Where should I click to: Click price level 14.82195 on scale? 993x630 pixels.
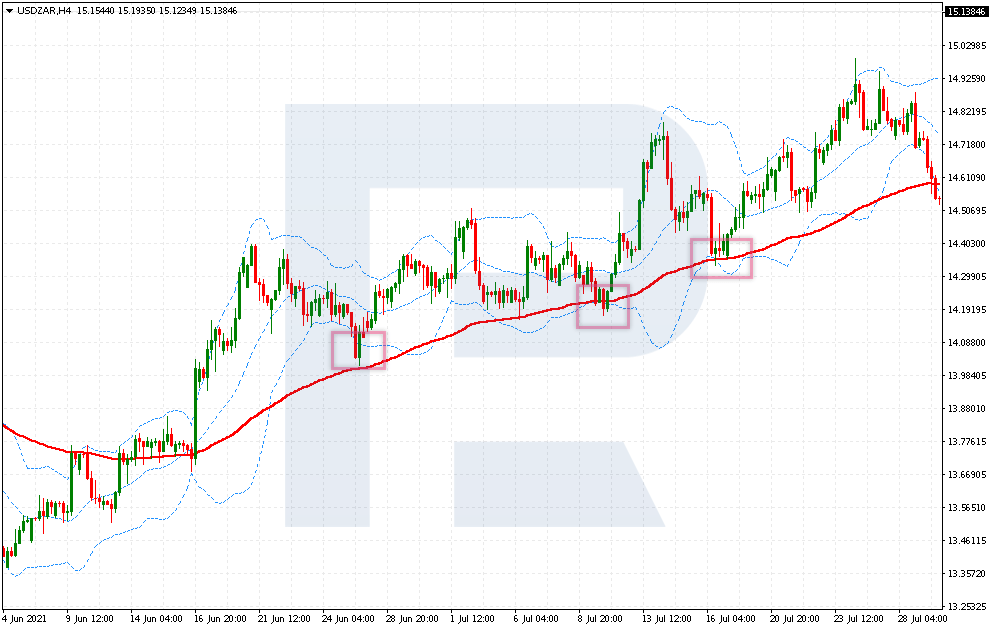966,111
